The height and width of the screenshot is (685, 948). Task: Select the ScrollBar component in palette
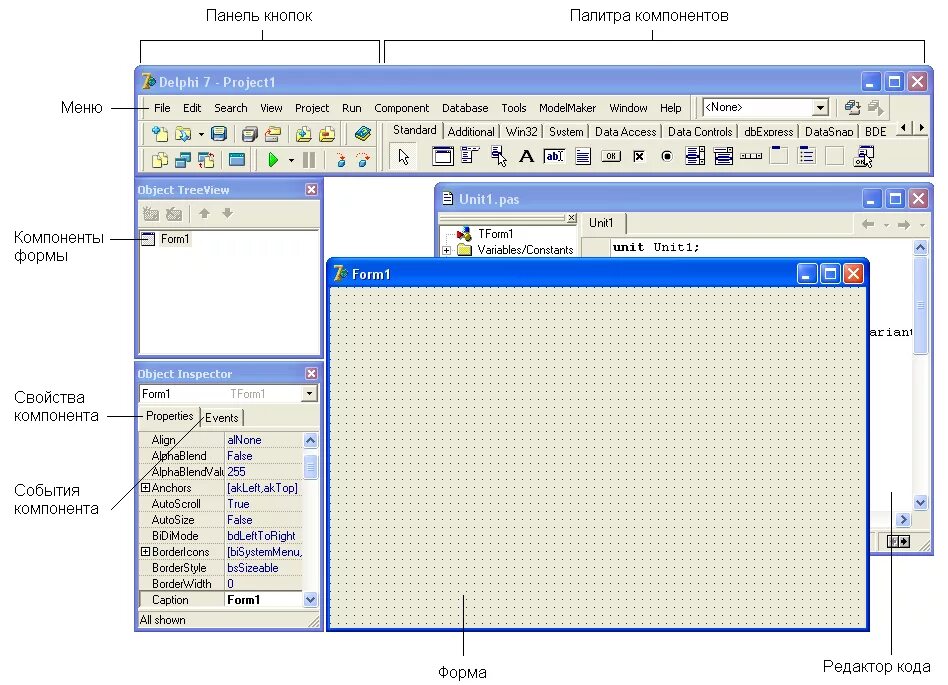tap(751, 156)
